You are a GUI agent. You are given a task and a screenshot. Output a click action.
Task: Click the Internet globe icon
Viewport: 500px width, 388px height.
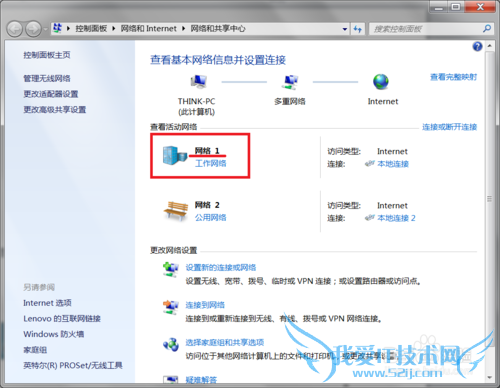(x=381, y=82)
